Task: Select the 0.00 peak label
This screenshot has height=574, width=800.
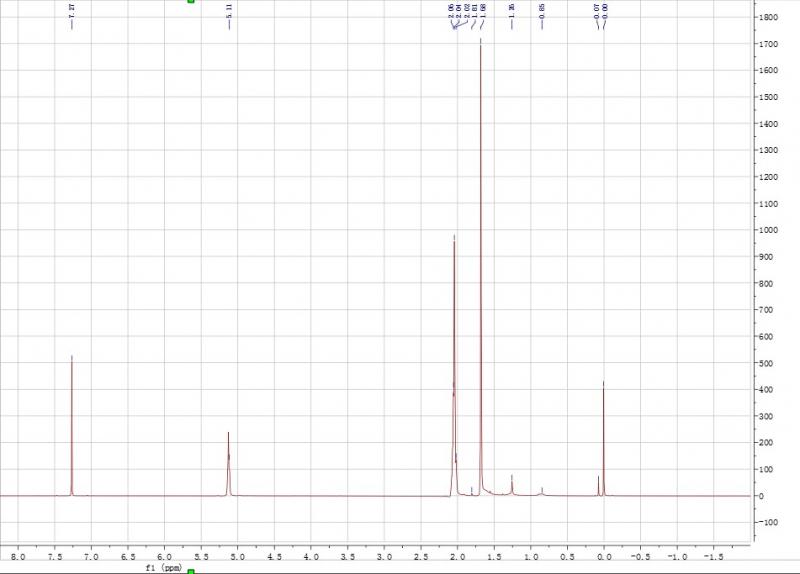Action: (605, 11)
